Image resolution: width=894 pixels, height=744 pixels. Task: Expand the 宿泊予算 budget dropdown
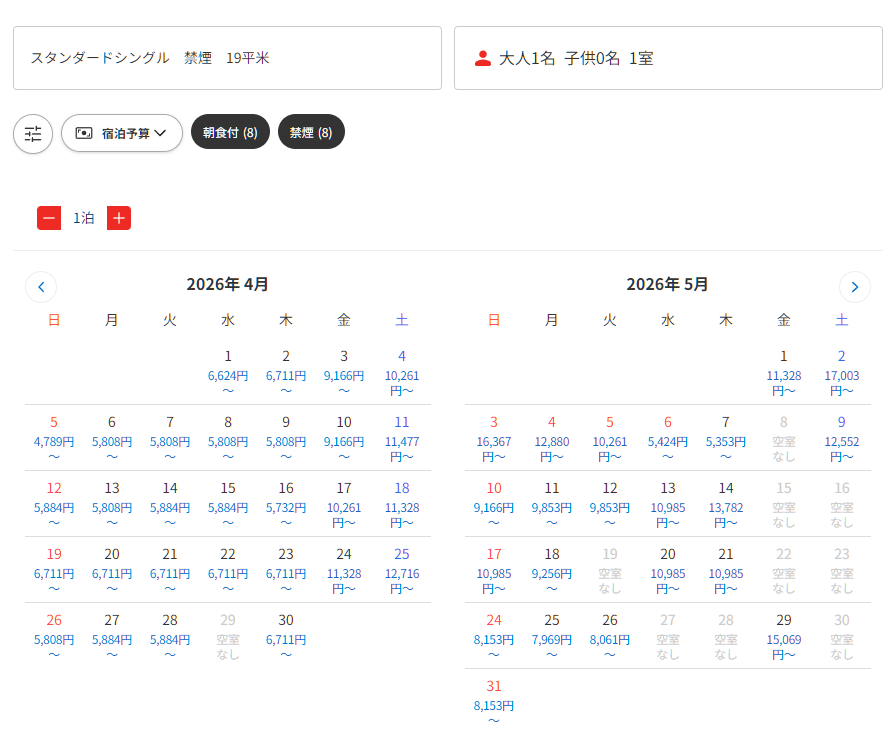[122, 133]
